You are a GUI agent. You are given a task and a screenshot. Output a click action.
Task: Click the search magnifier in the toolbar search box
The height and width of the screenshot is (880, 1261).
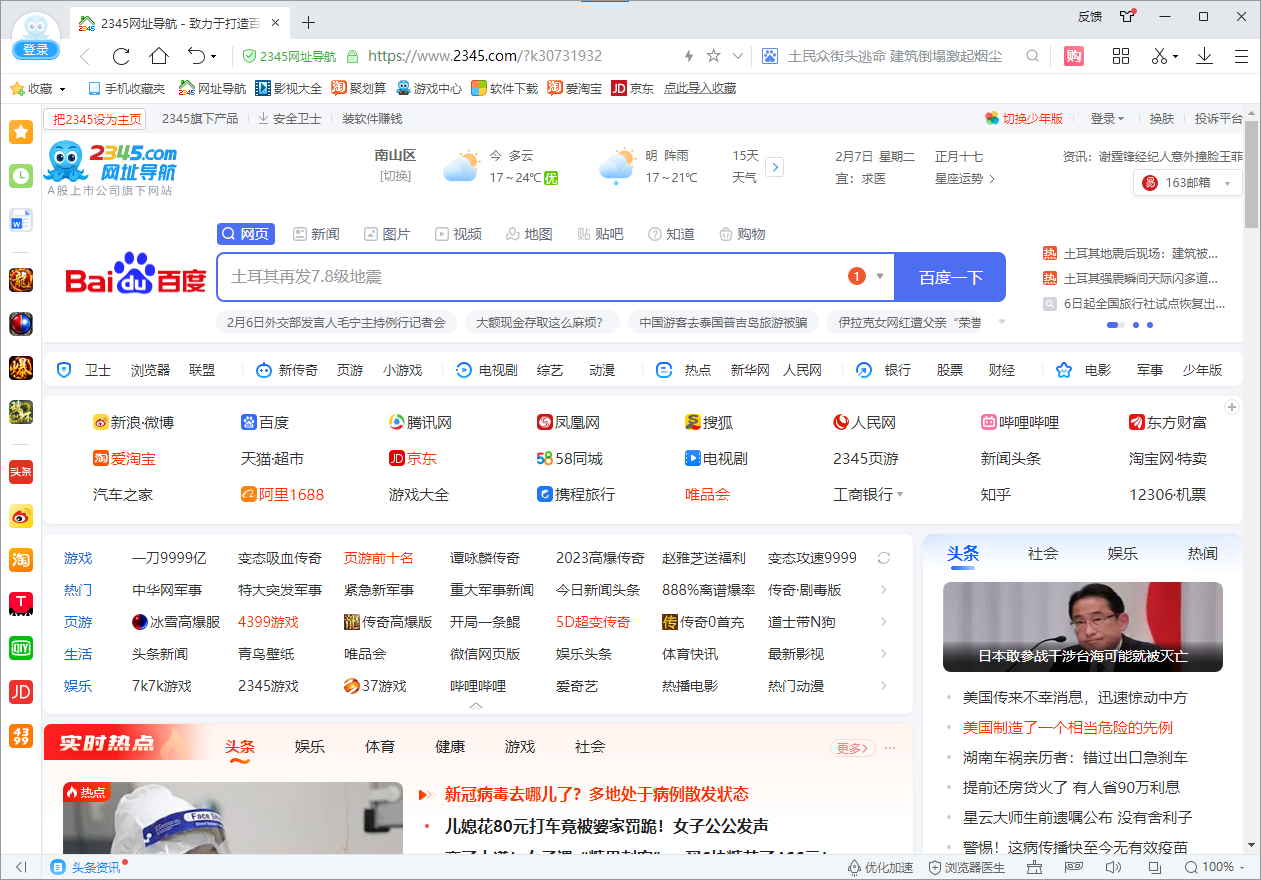click(x=1033, y=56)
